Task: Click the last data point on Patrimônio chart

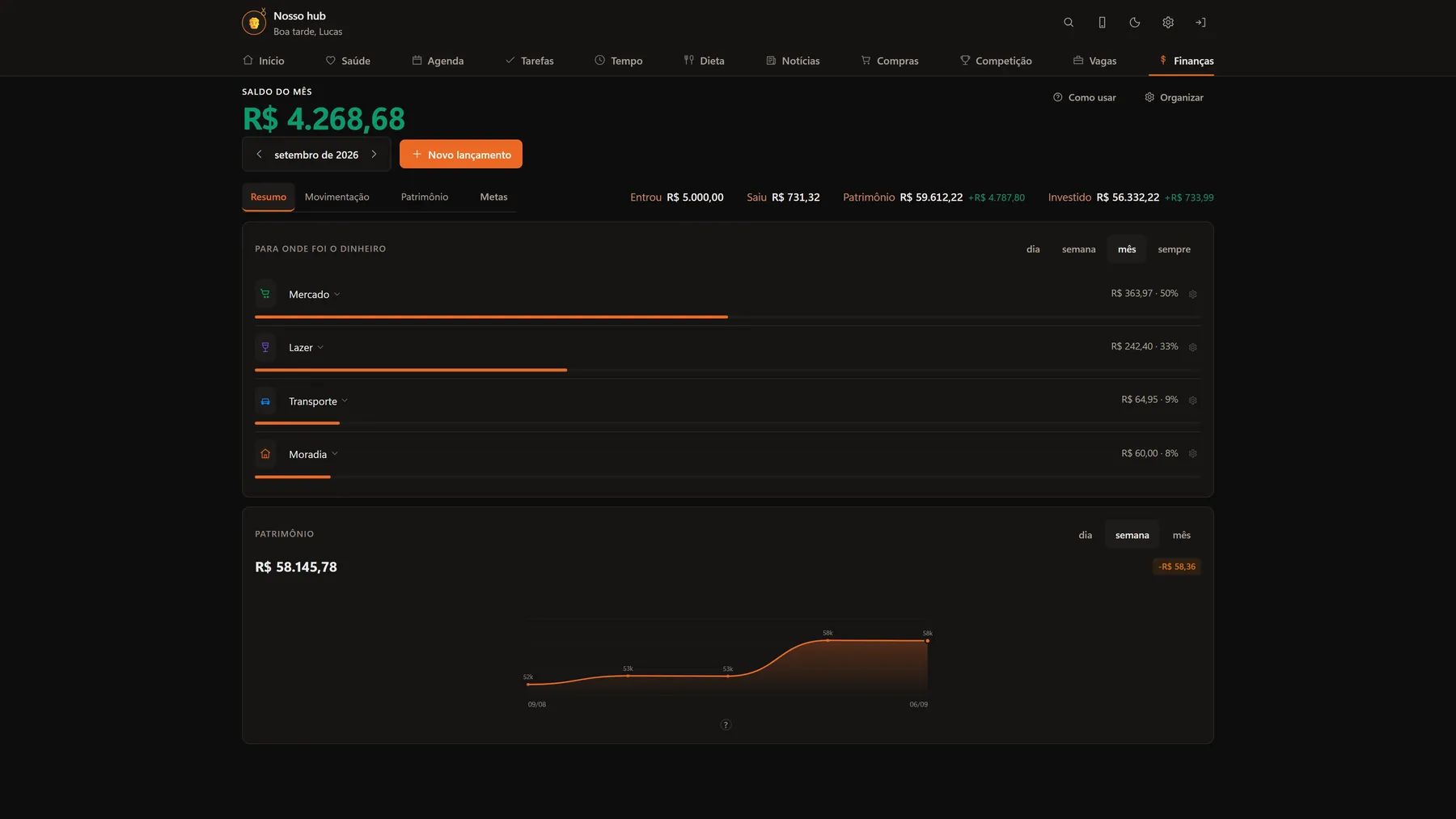Action: (x=927, y=641)
